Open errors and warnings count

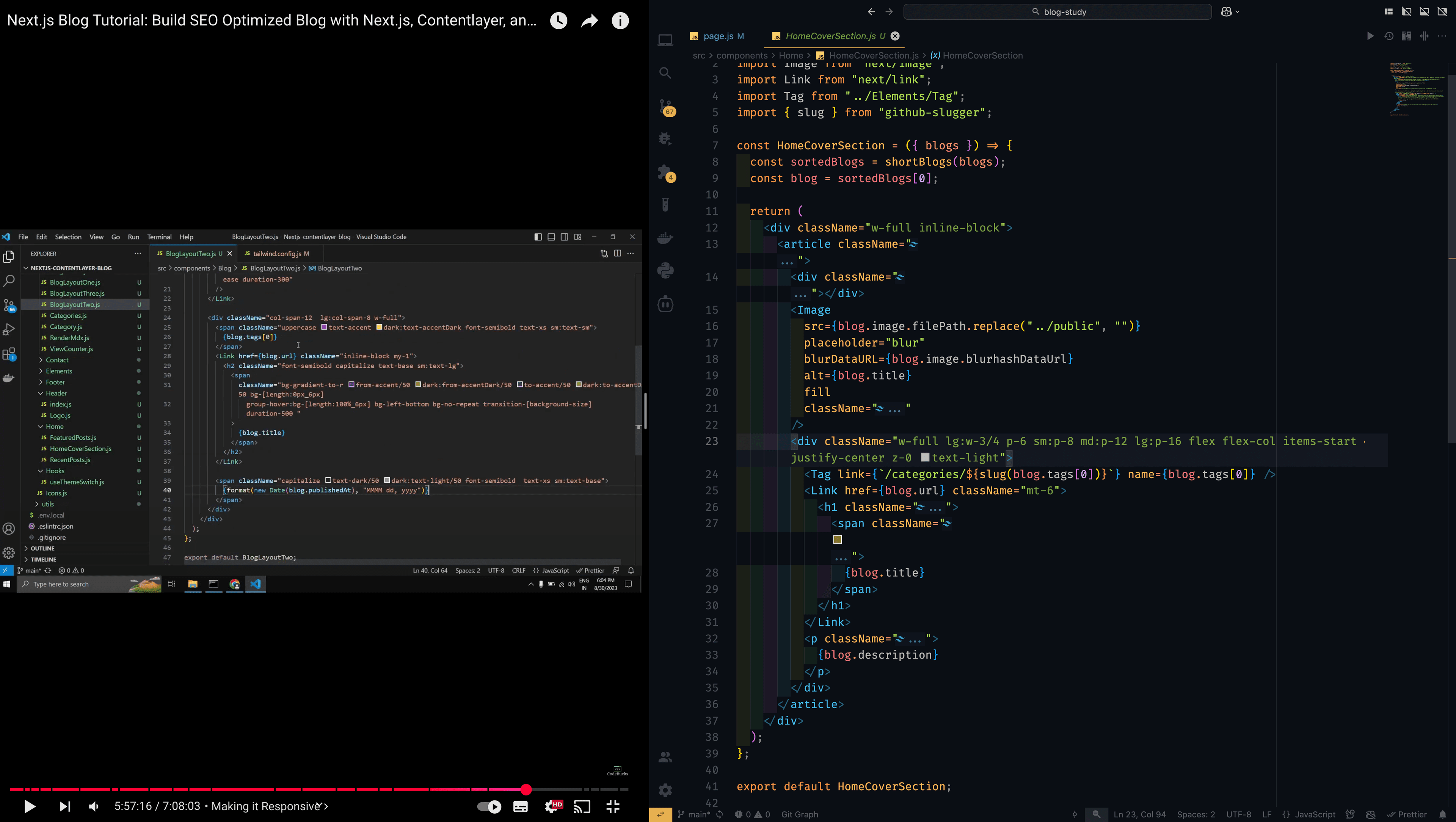(752, 815)
